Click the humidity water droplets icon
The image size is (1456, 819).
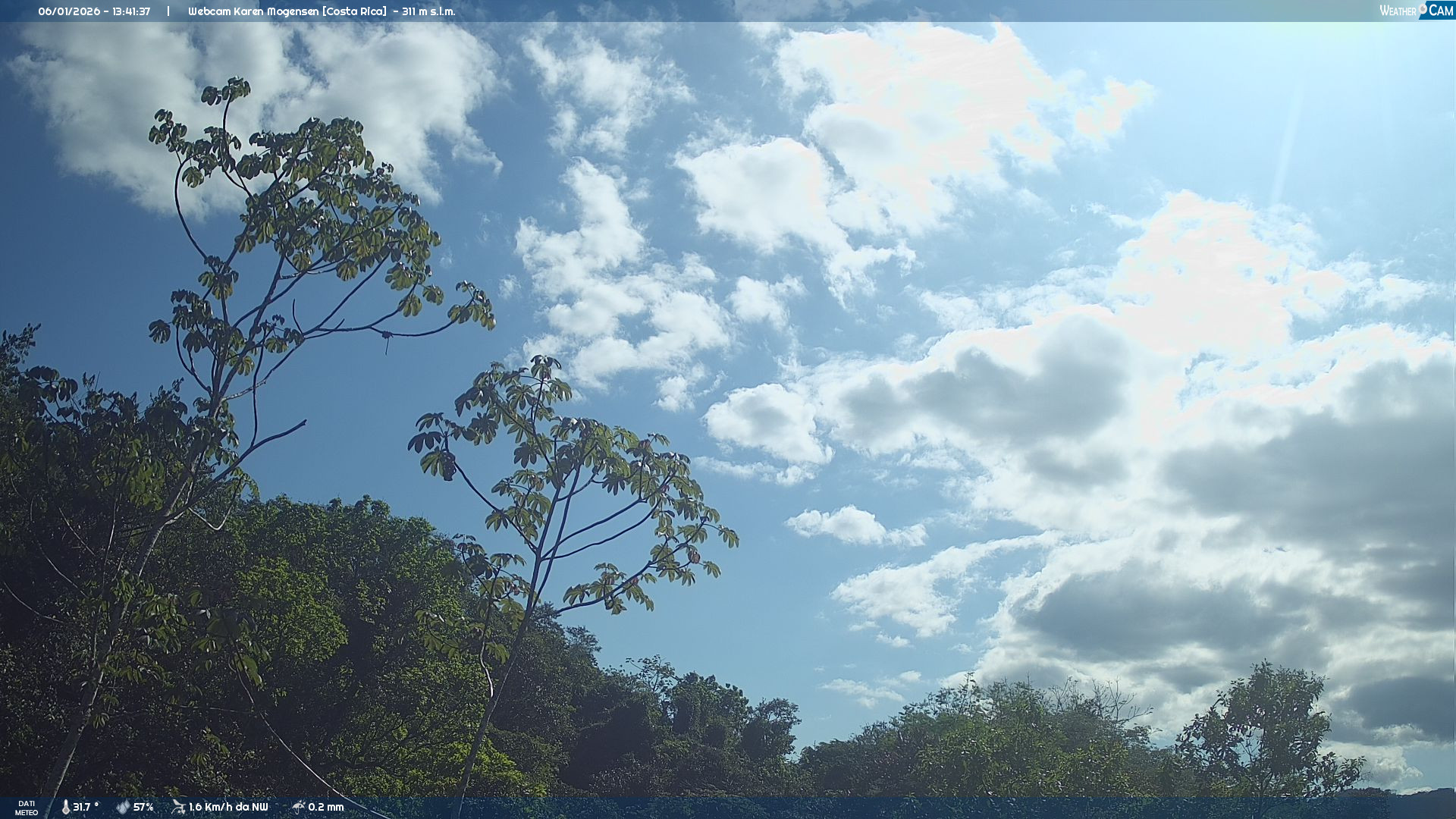tap(123, 807)
